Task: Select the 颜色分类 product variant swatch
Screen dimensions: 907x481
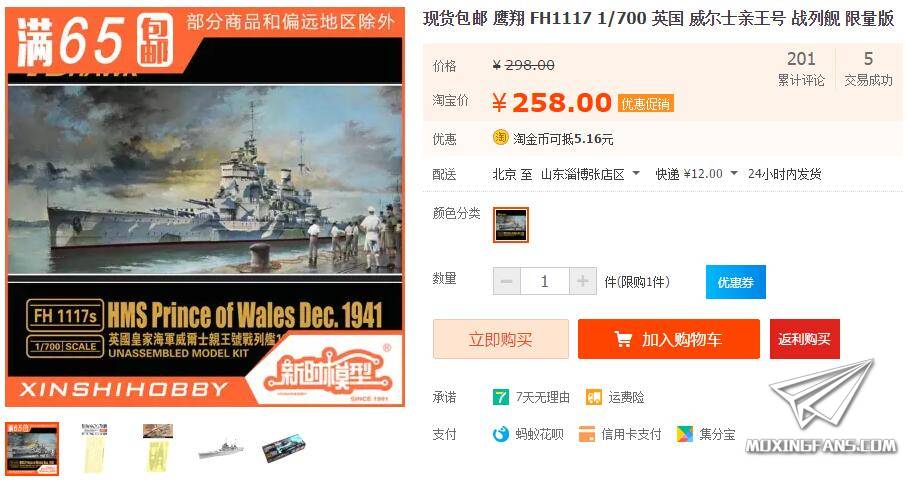Action: [511, 225]
